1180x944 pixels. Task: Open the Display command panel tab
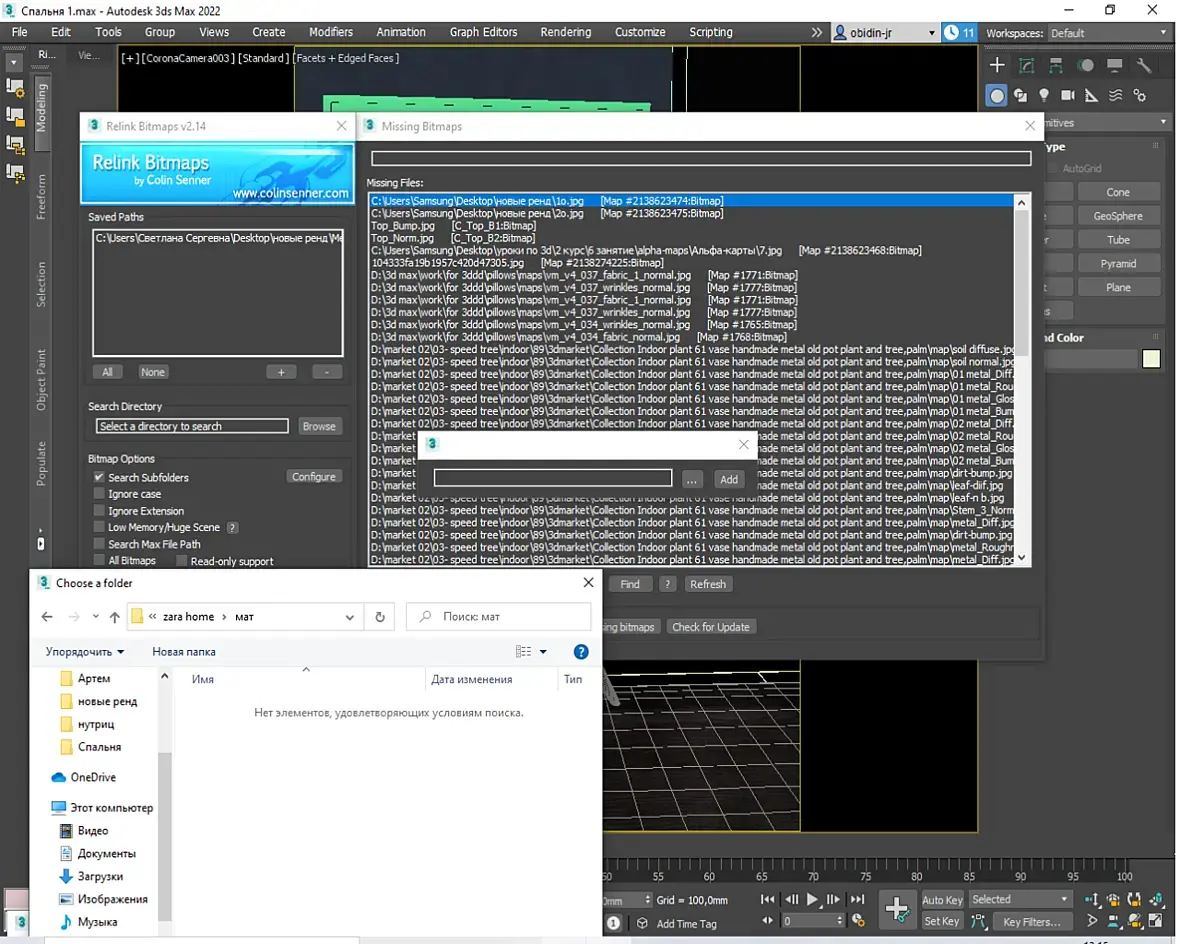[x=1115, y=65]
